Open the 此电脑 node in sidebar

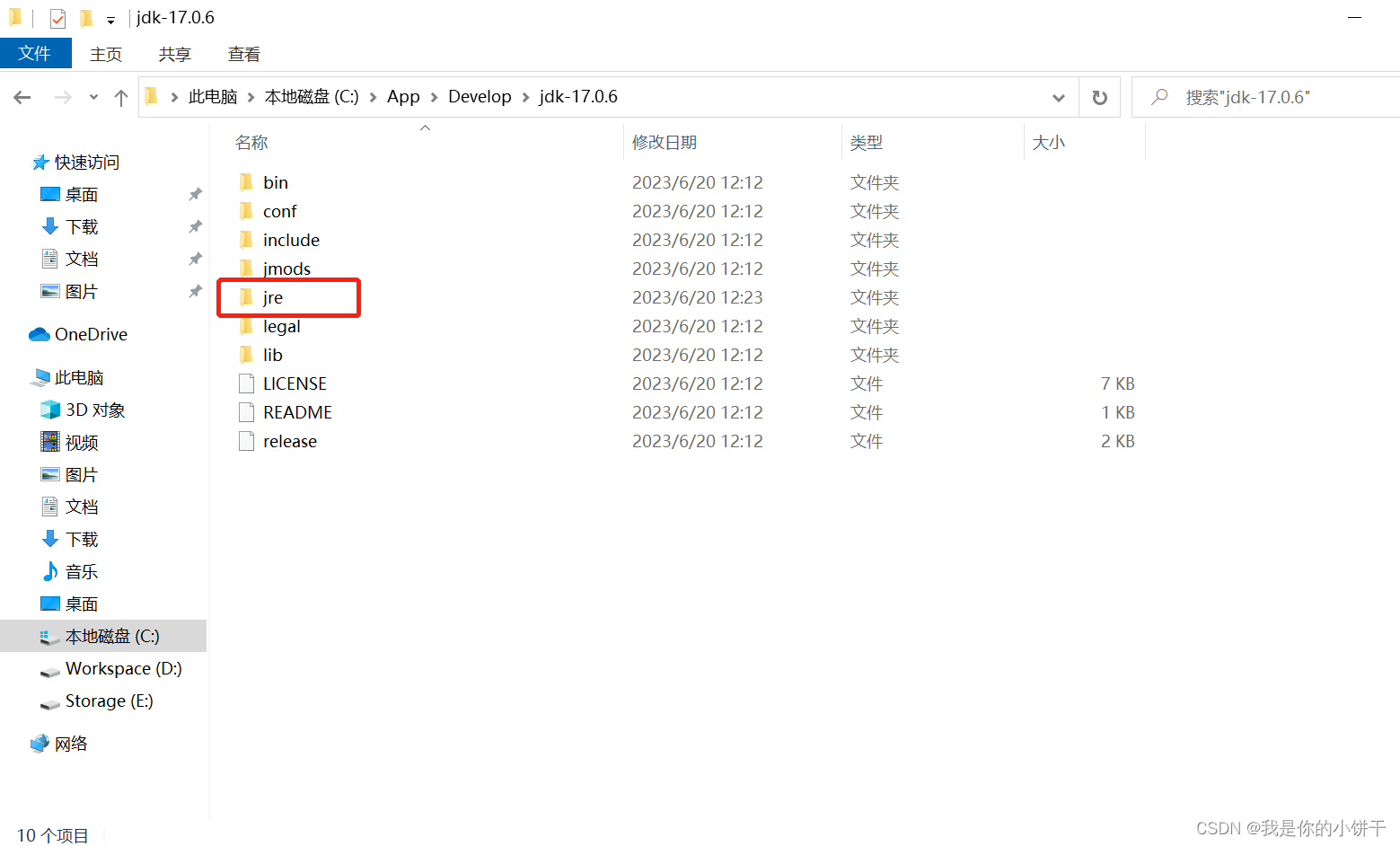click(x=80, y=376)
